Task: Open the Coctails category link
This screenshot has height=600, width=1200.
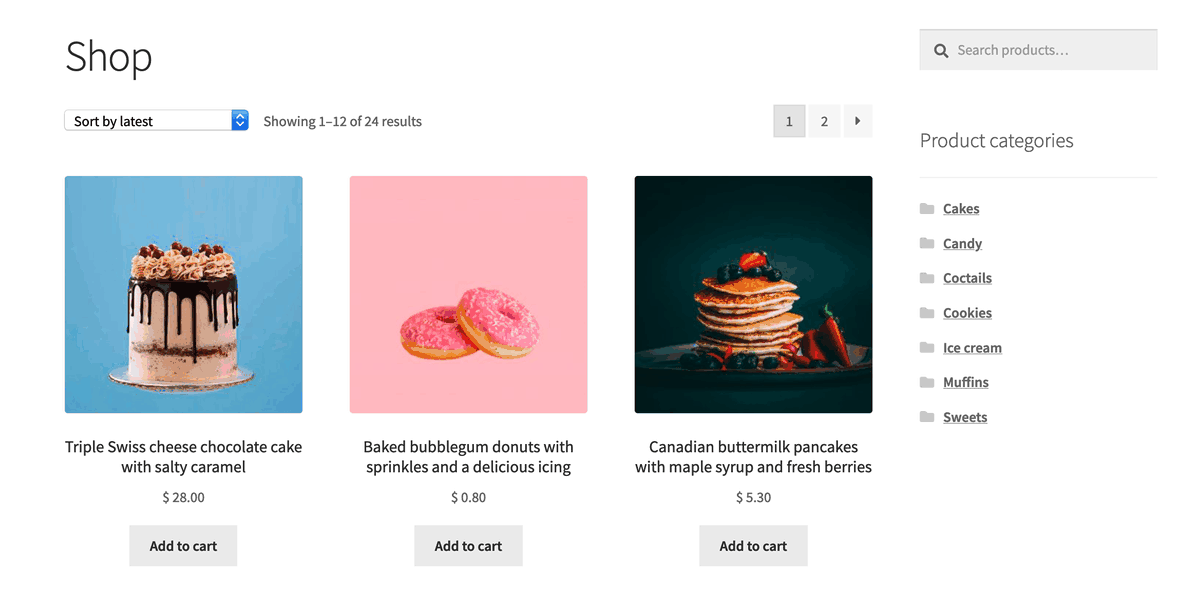Action: 967,278
